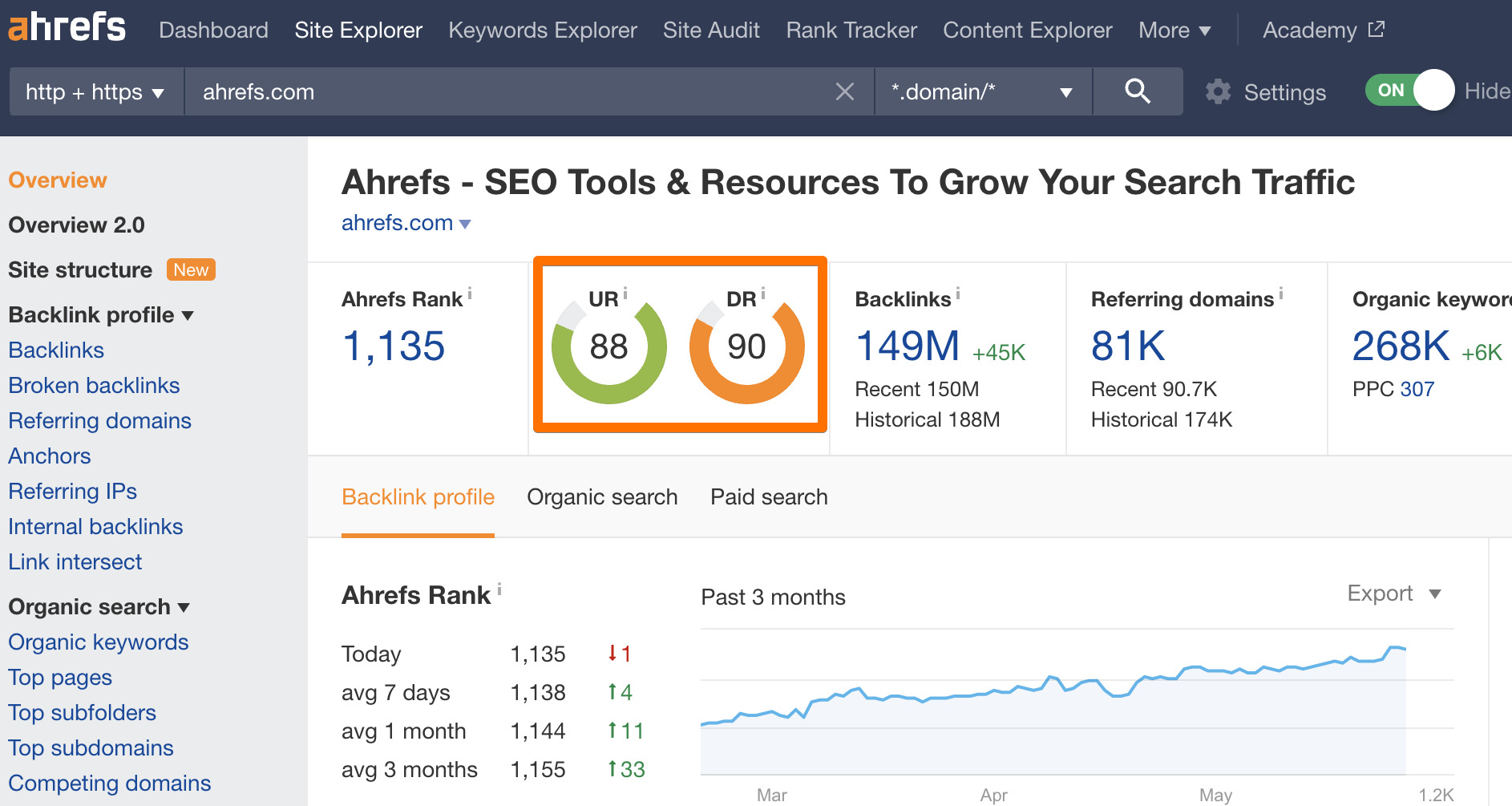Open the Broken backlinks sidebar link
1512x806 pixels.
[x=94, y=385]
